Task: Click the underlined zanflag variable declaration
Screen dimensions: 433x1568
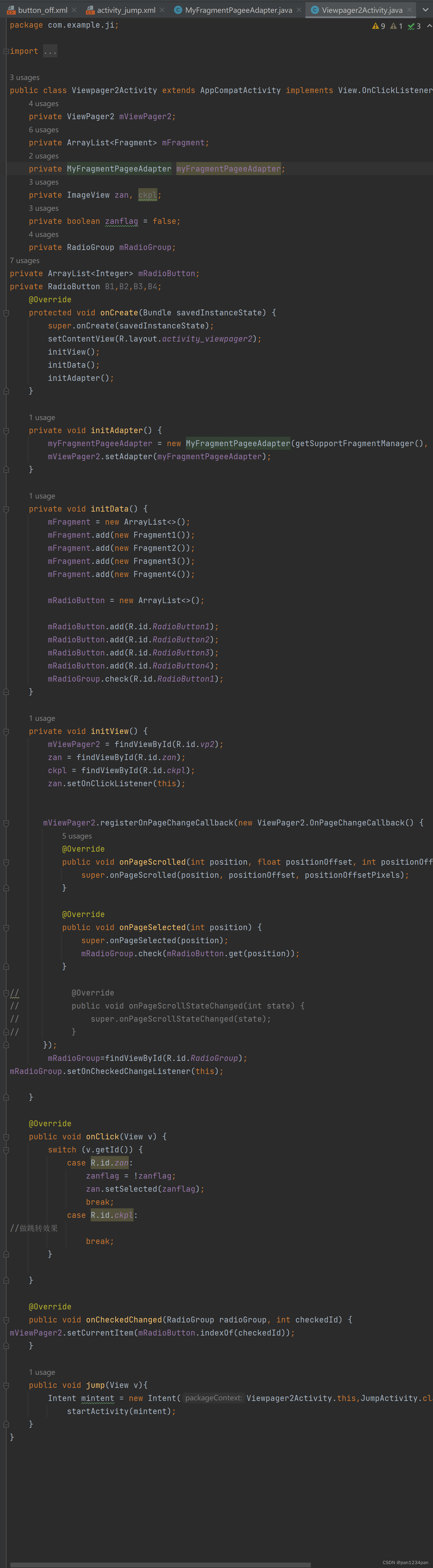Action: point(121,221)
